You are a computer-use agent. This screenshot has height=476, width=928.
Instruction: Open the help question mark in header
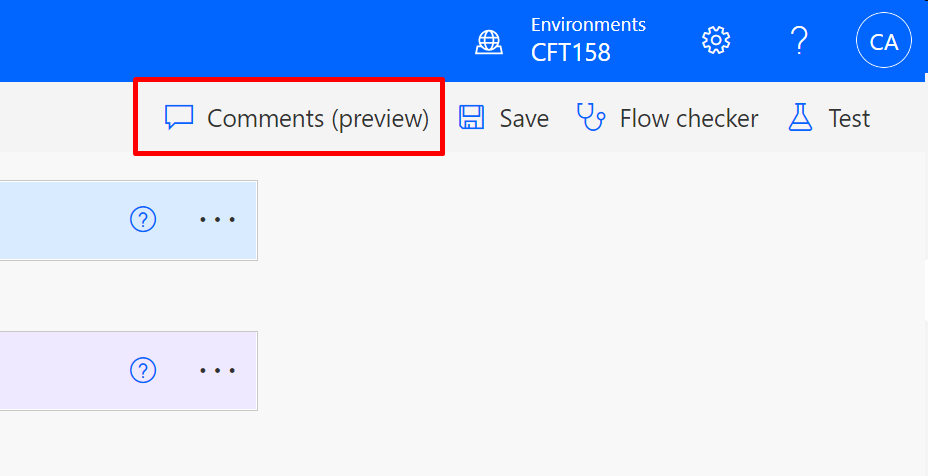tap(799, 41)
